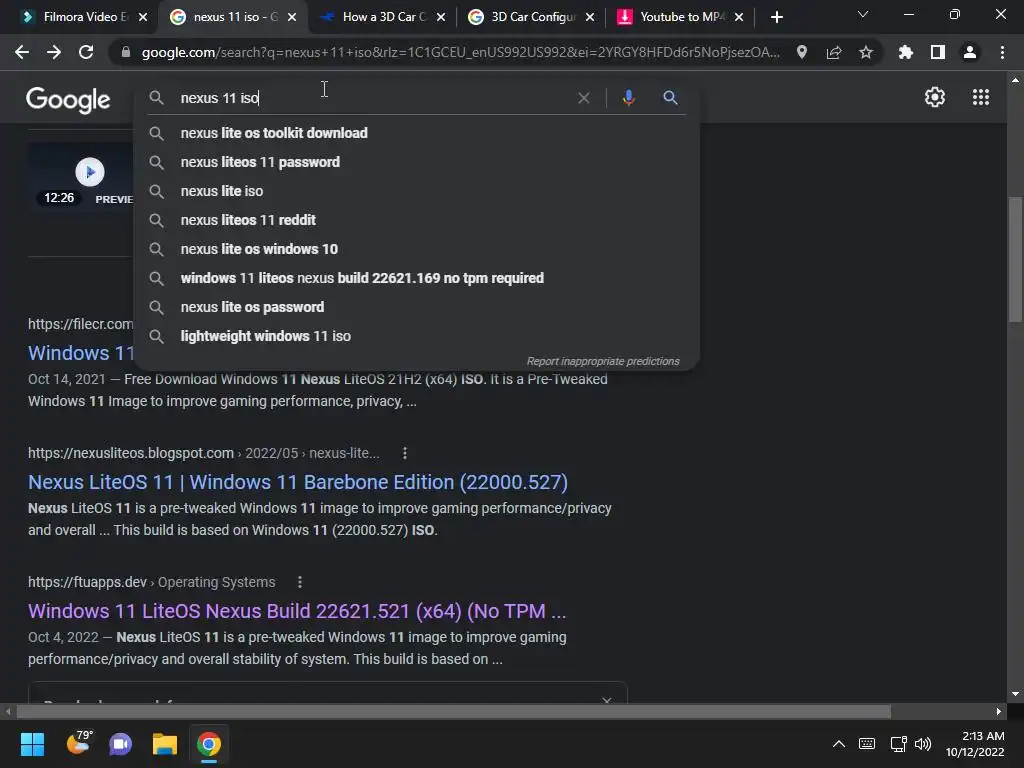Choose suggestion lightweight windows 11 iso

pos(417,336)
